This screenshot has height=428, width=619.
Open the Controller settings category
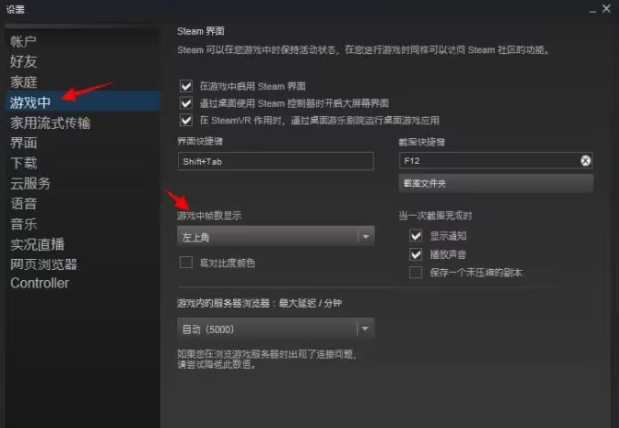pos(39,283)
